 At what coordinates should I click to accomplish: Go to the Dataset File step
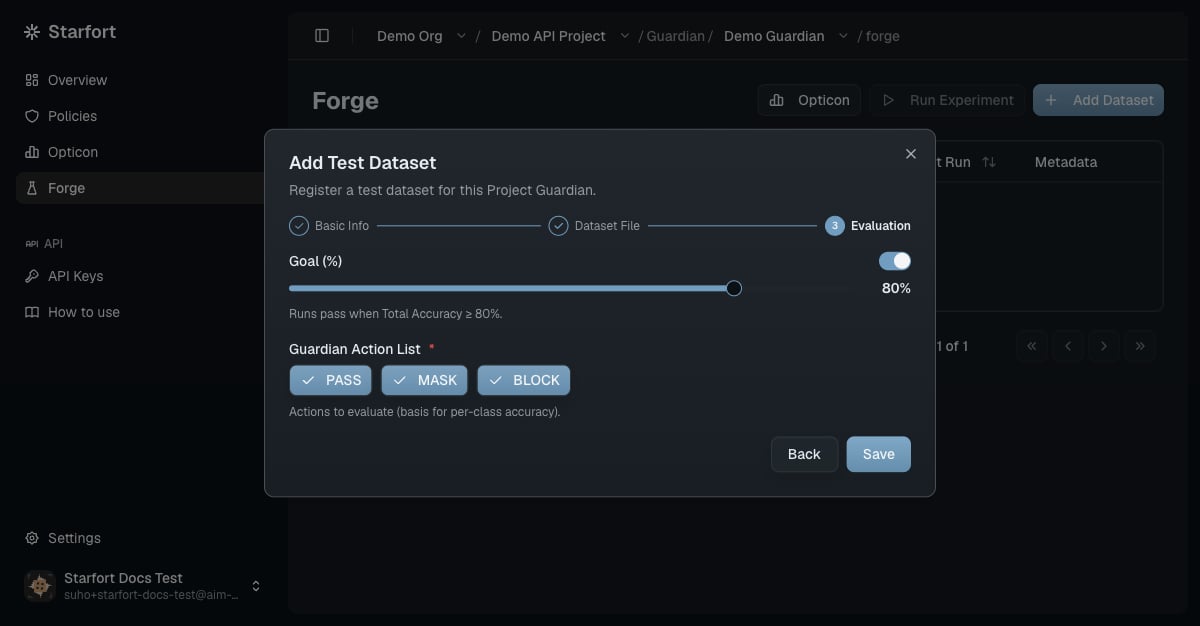pos(594,226)
